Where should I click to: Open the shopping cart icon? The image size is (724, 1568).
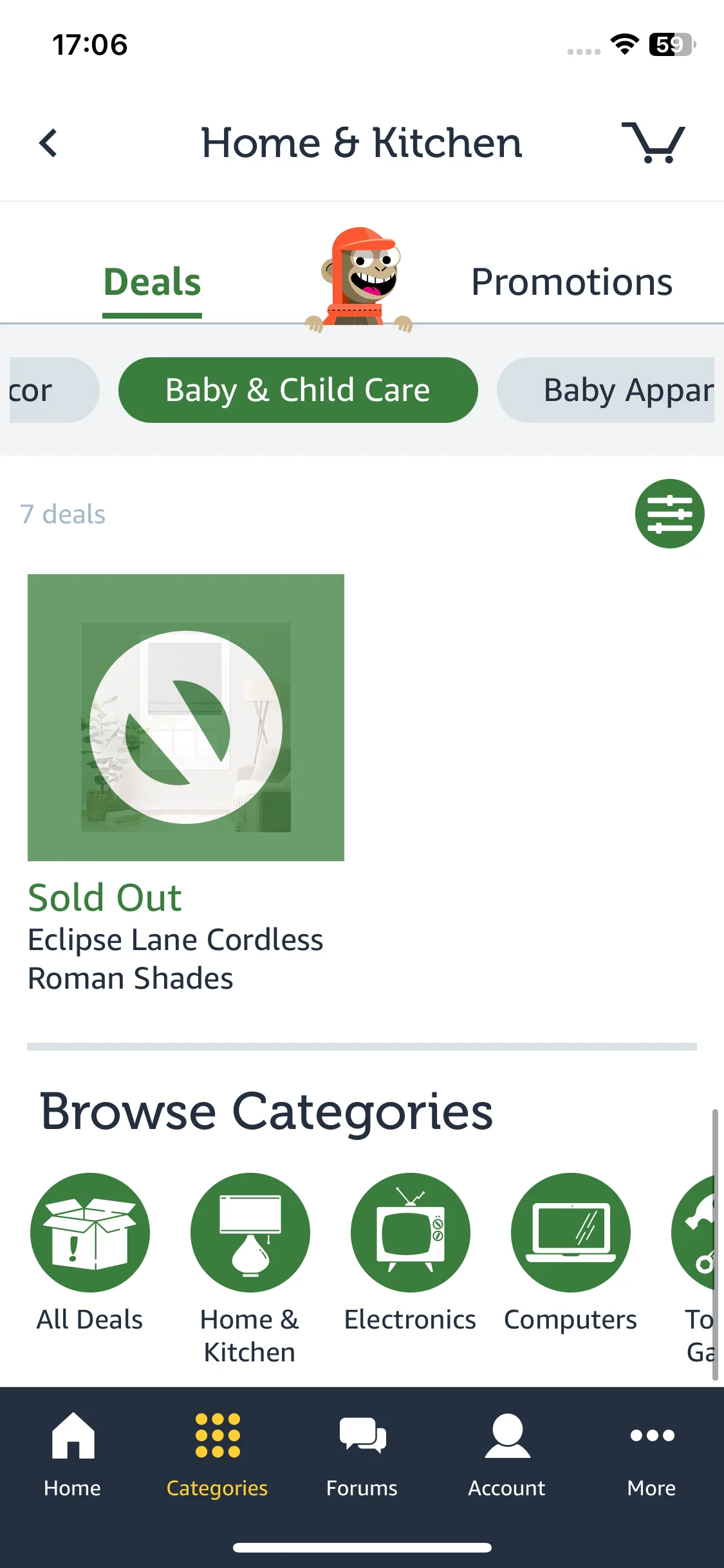(x=653, y=142)
